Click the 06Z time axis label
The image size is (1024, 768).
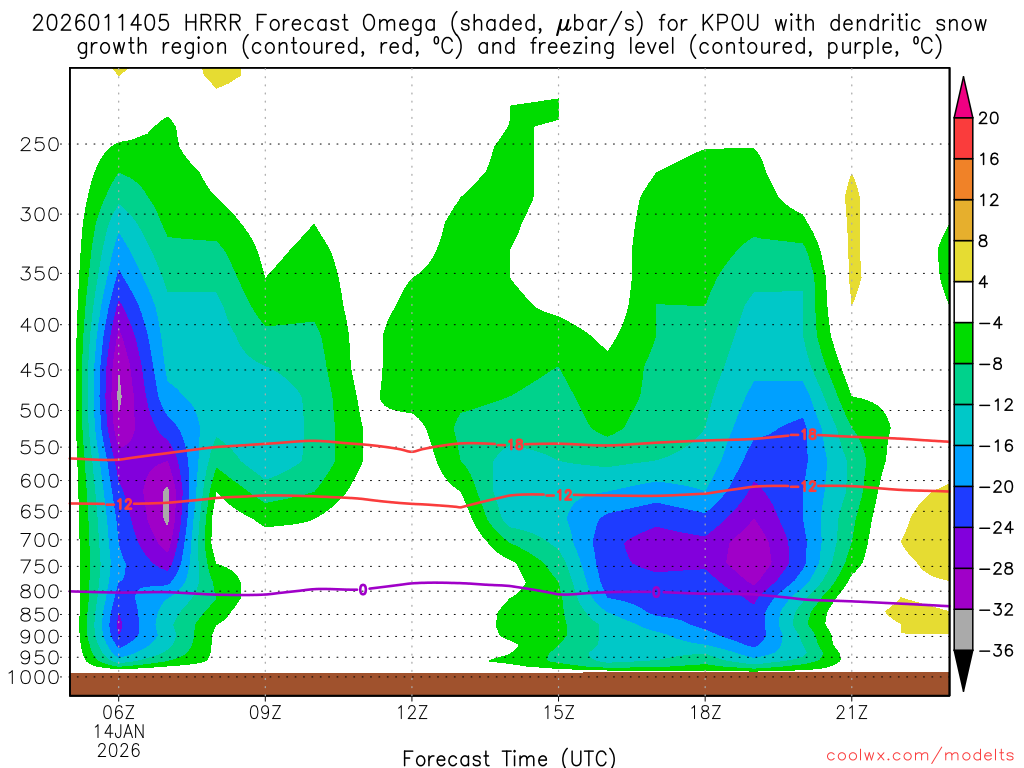[118, 712]
